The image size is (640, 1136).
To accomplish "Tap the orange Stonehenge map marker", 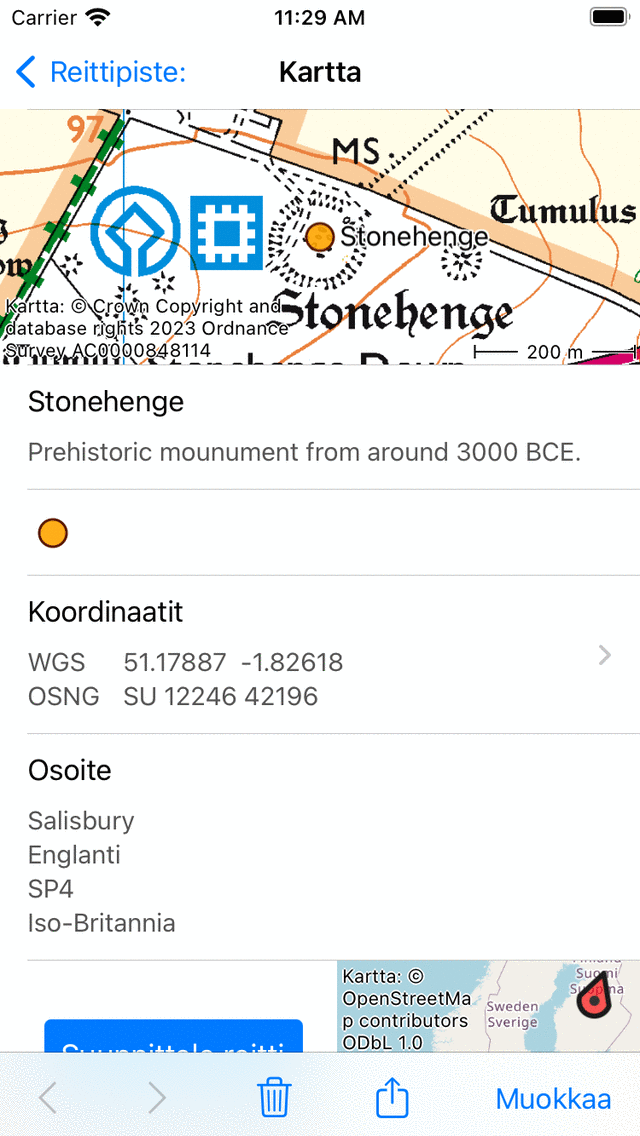I will [x=319, y=237].
